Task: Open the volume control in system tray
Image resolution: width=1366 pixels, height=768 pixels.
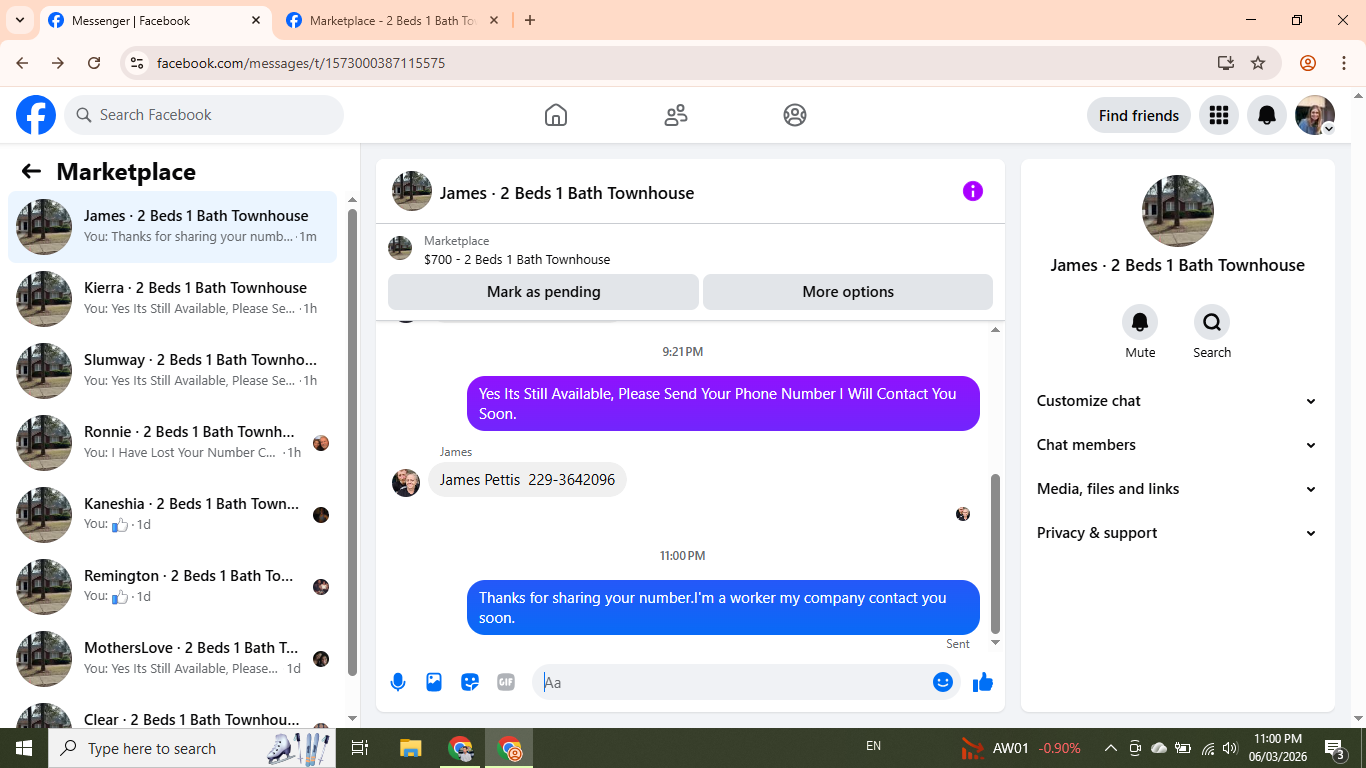Action: [x=1230, y=748]
